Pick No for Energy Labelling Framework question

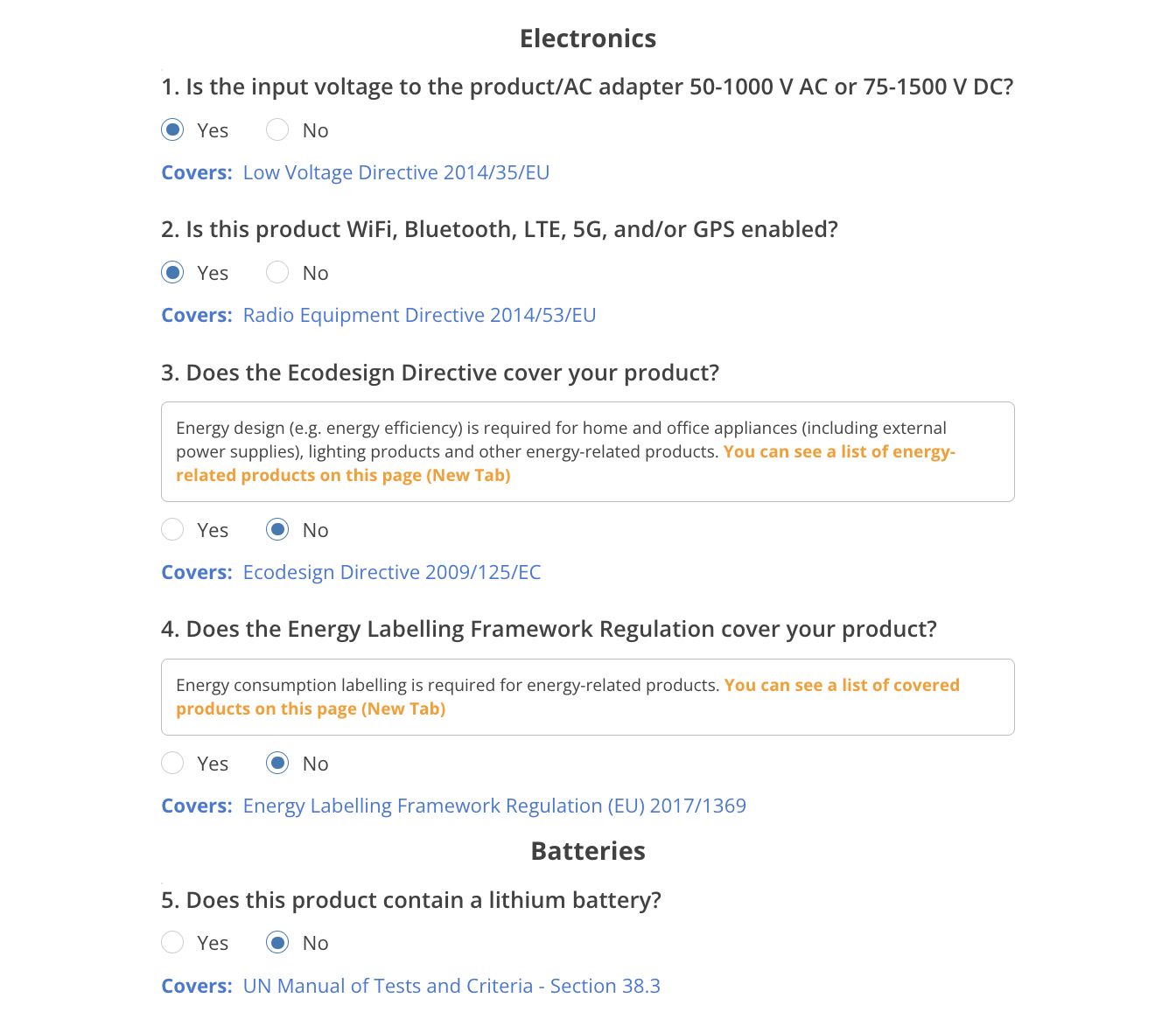coord(277,764)
